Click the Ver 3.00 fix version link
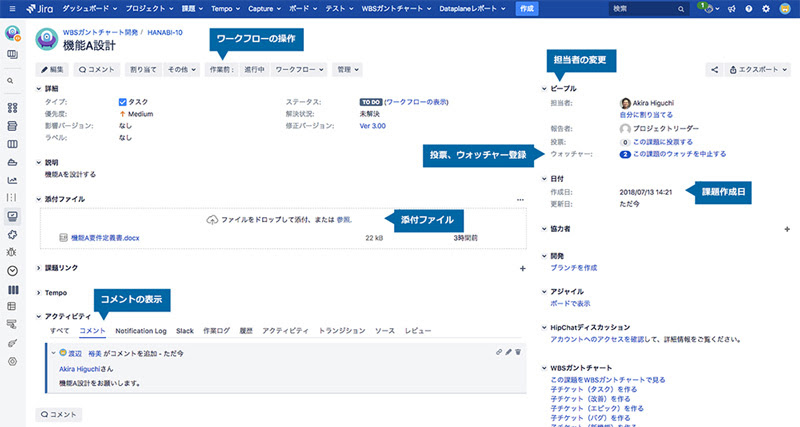The image size is (800, 427). click(372, 126)
